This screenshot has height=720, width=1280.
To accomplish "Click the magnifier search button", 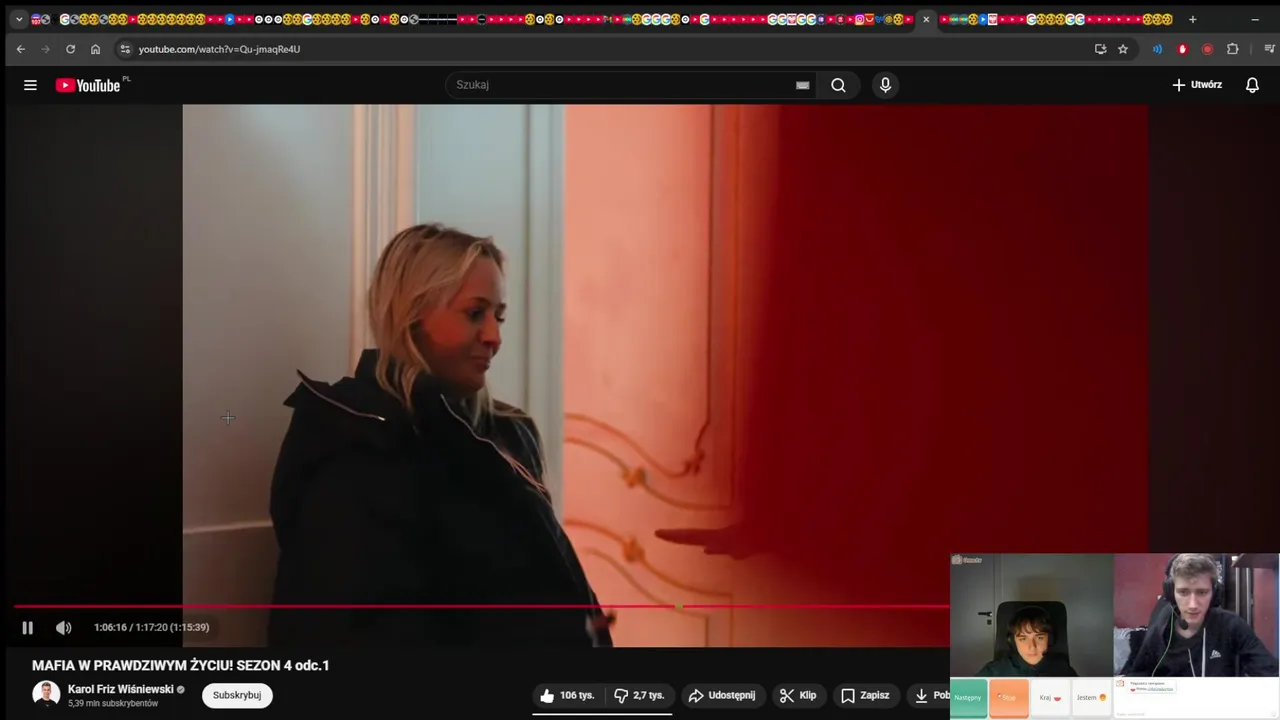I will [x=838, y=85].
